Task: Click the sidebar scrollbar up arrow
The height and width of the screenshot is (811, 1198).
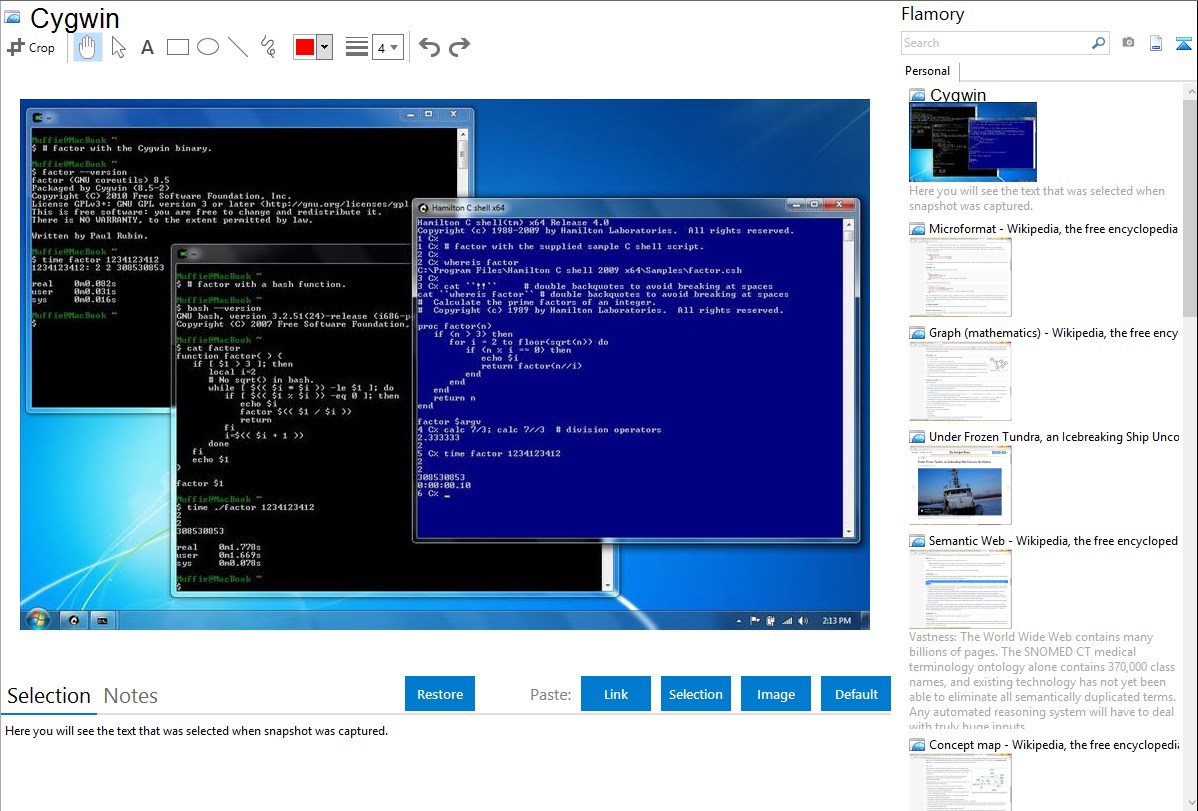Action: (x=1190, y=91)
